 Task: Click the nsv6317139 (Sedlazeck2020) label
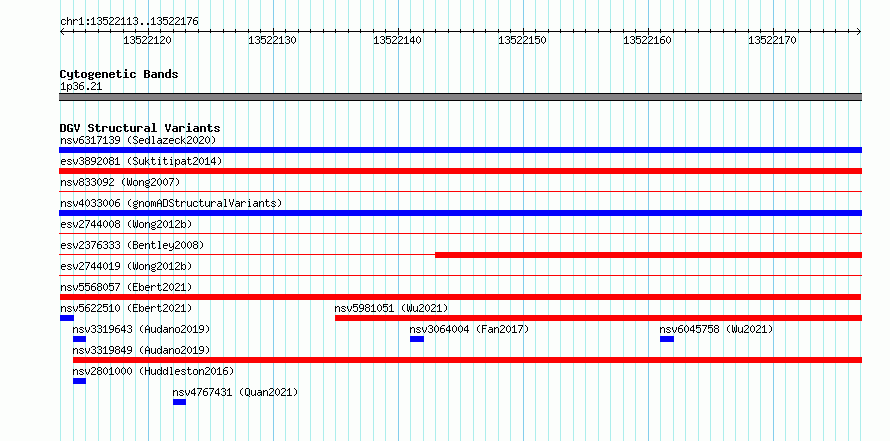click(138, 140)
